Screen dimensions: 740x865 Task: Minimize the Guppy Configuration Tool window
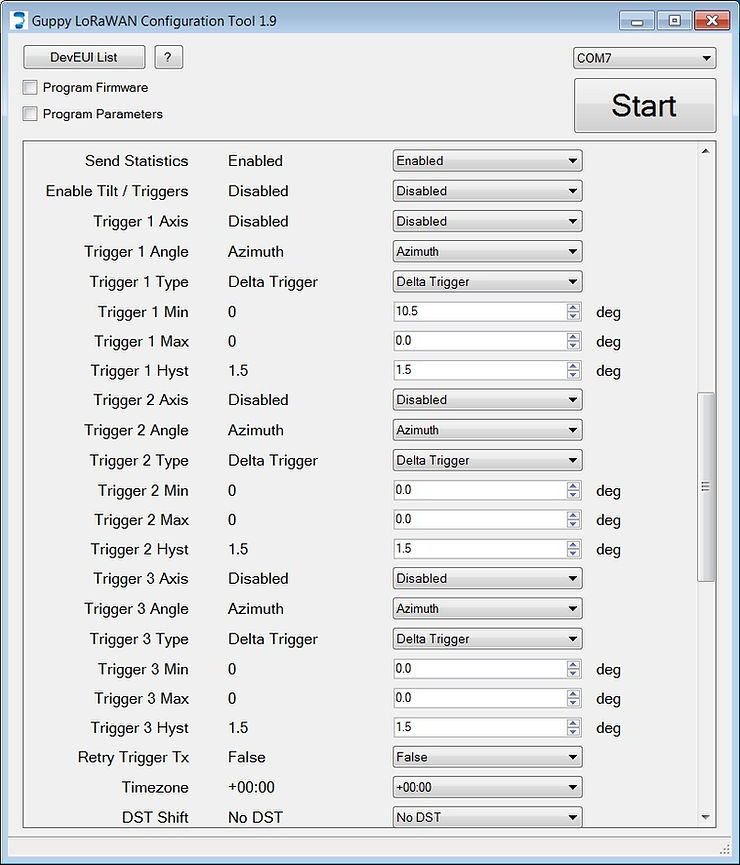[637, 21]
